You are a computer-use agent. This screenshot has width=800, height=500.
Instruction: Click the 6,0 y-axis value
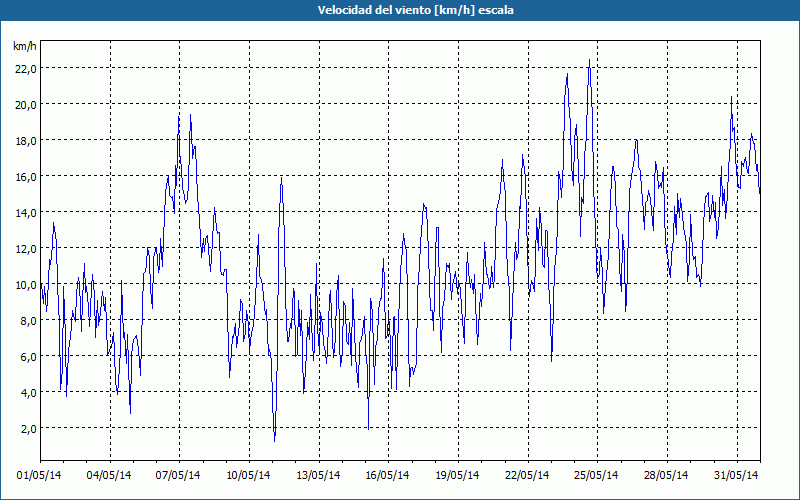[x=28, y=356]
